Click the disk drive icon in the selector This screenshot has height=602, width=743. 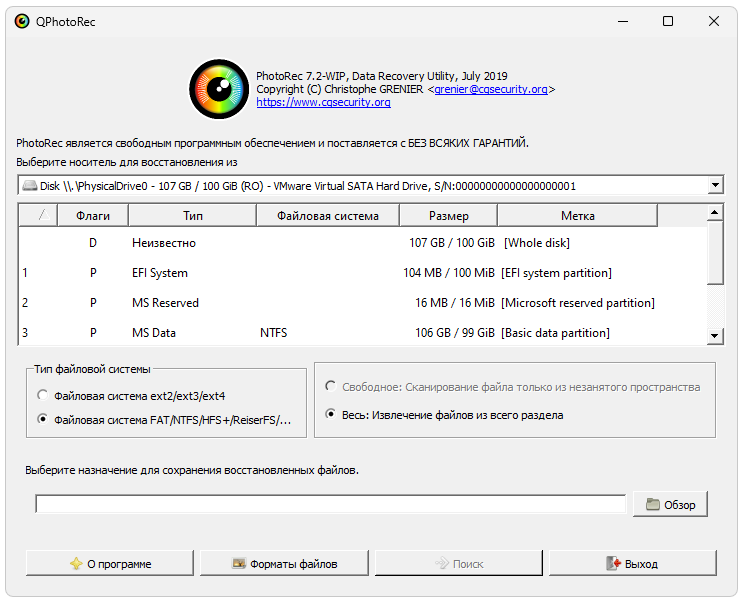coord(29,186)
